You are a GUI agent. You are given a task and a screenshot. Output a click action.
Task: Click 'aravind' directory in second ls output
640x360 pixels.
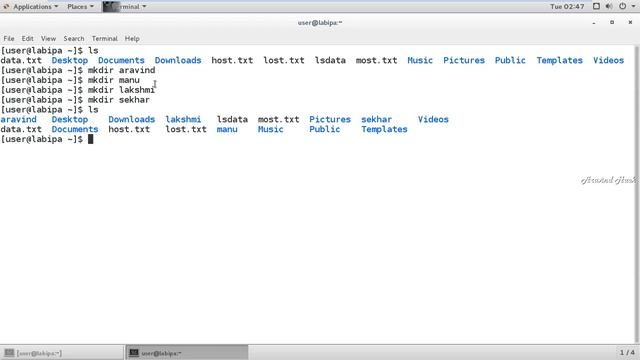18,119
